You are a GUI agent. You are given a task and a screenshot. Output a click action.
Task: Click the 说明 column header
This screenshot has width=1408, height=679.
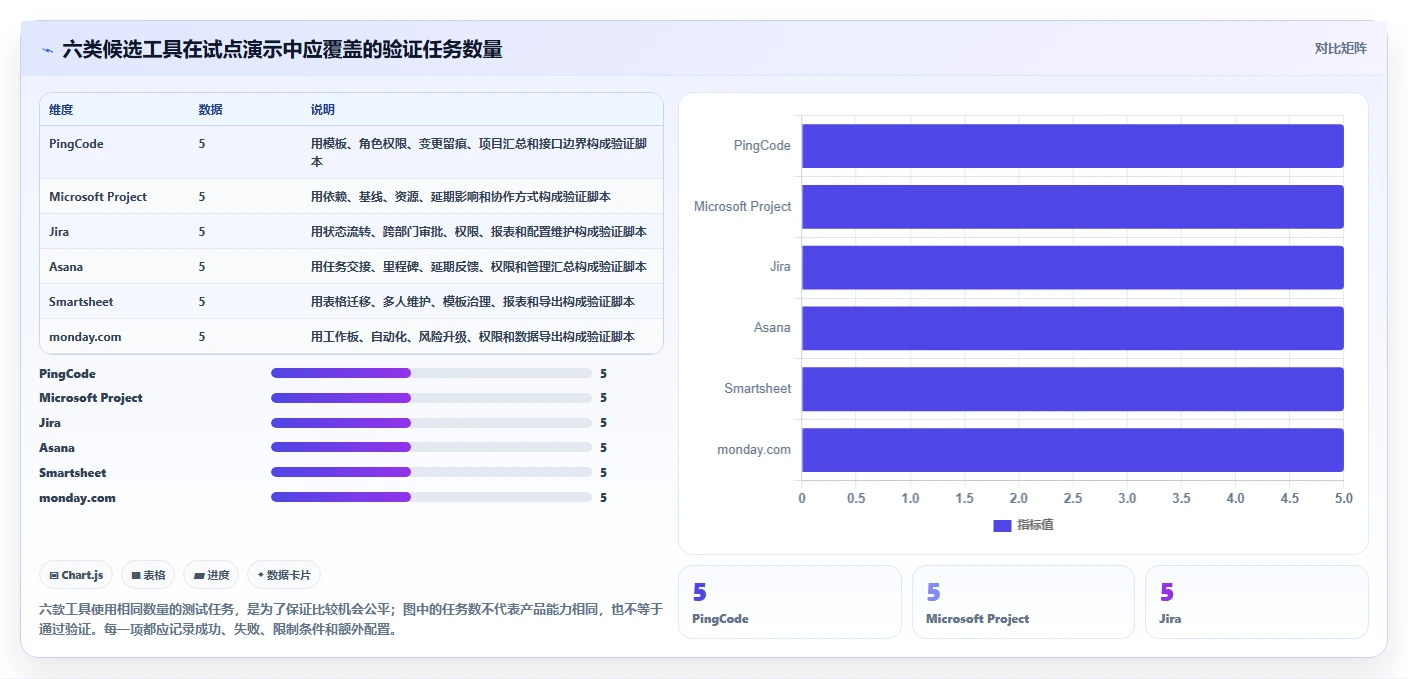323,110
